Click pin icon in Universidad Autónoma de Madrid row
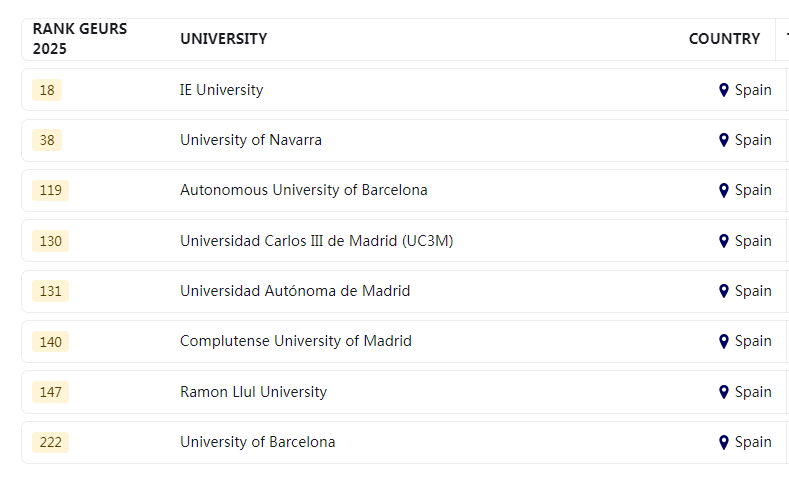 point(724,291)
